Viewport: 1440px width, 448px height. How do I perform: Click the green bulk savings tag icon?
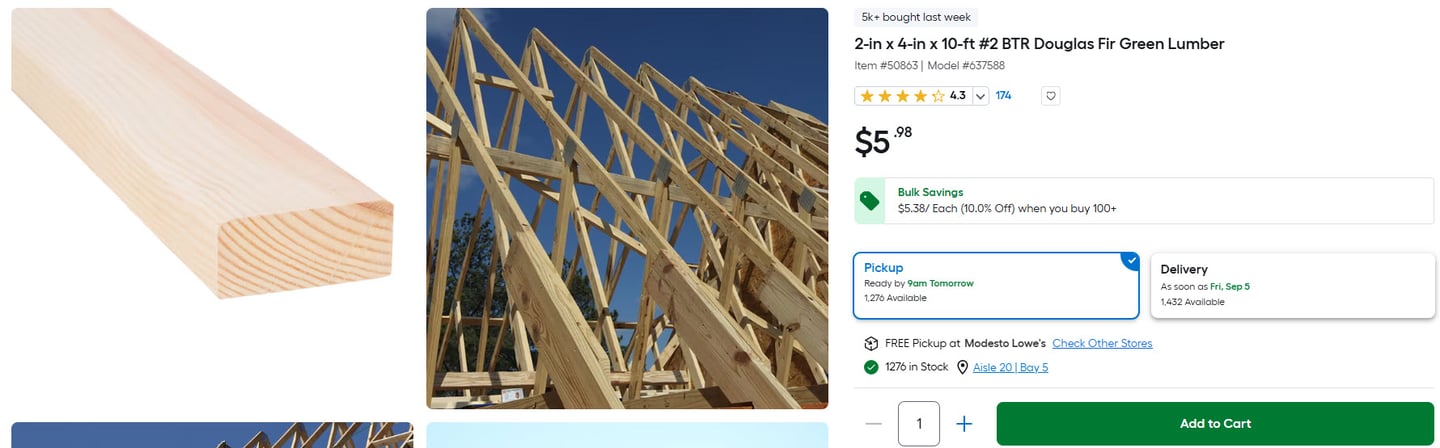(870, 201)
